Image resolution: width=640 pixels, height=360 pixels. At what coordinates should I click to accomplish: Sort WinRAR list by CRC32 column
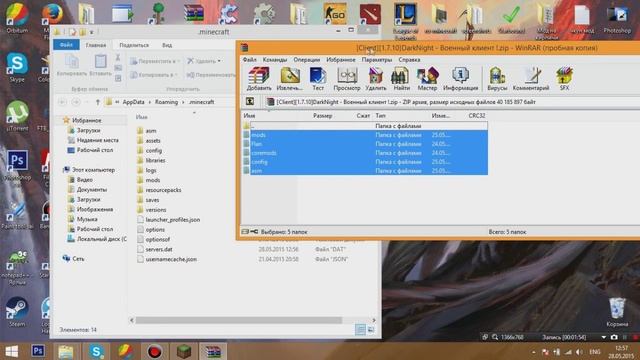(x=477, y=116)
